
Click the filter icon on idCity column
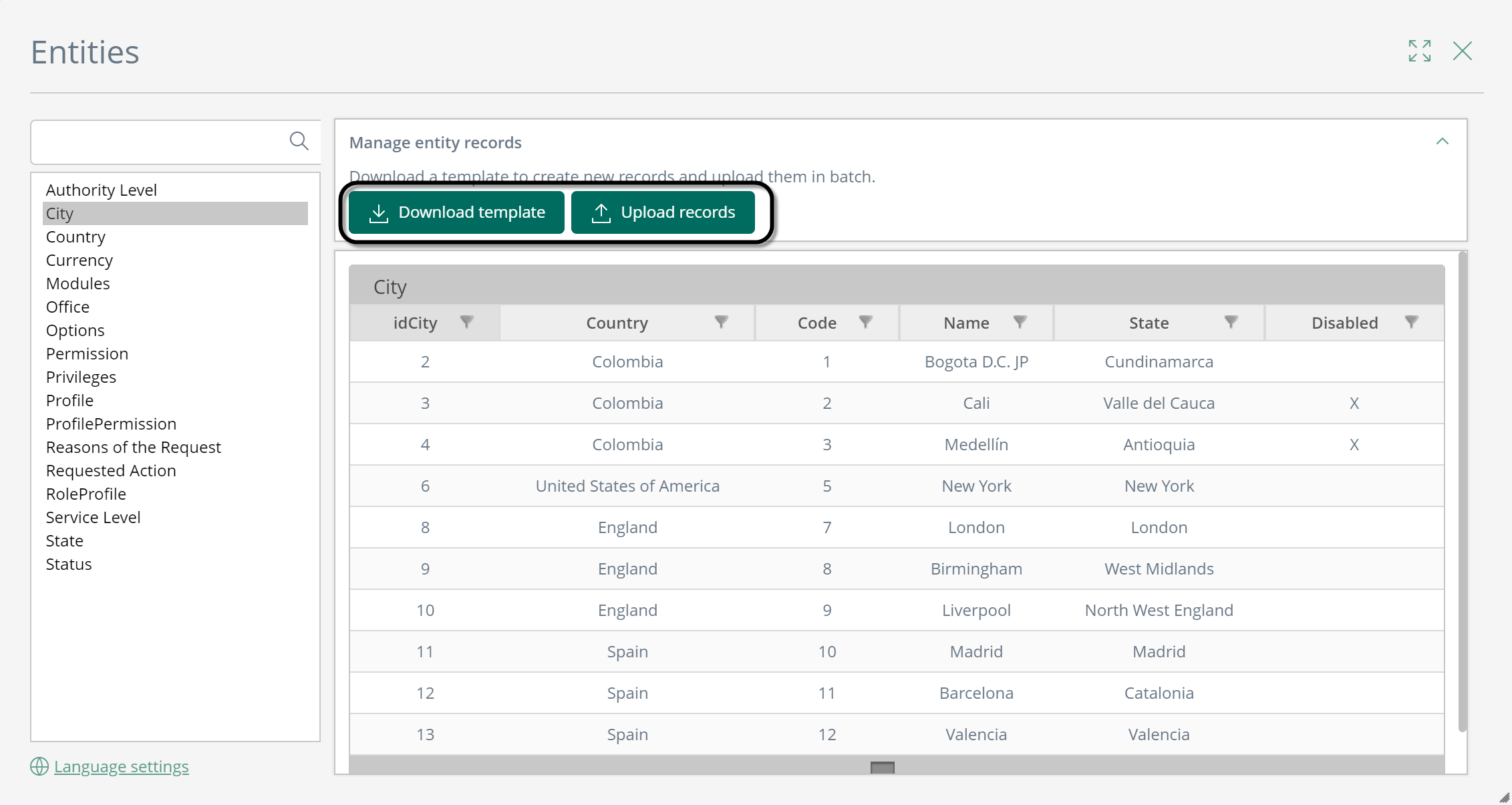tap(467, 322)
